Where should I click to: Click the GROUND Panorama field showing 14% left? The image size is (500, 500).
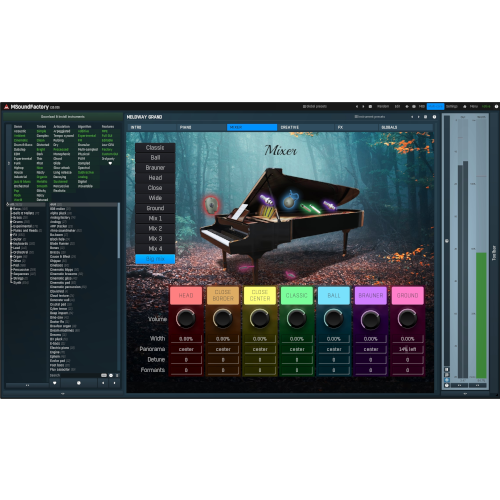(x=408, y=349)
